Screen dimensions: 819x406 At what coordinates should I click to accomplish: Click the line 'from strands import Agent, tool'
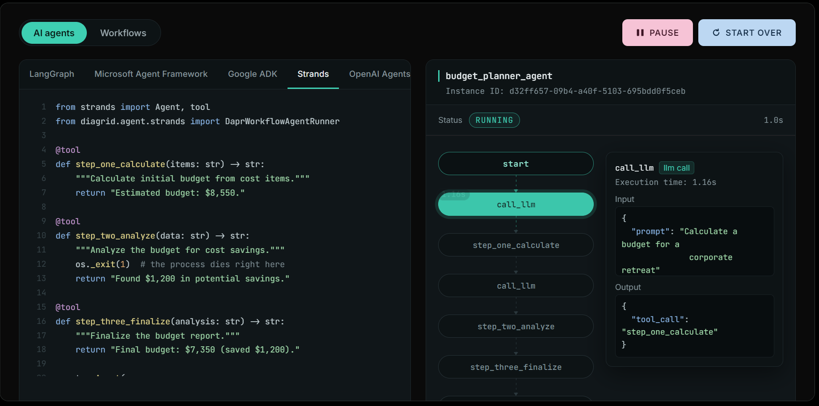[133, 107]
